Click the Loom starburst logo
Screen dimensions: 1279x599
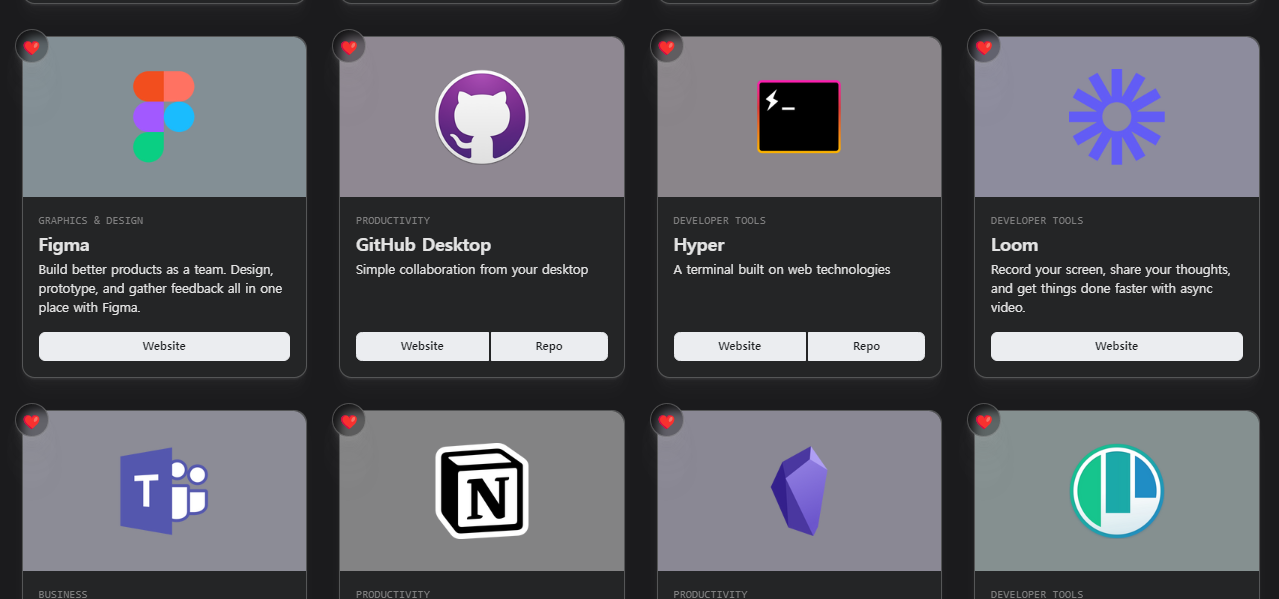(1117, 117)
